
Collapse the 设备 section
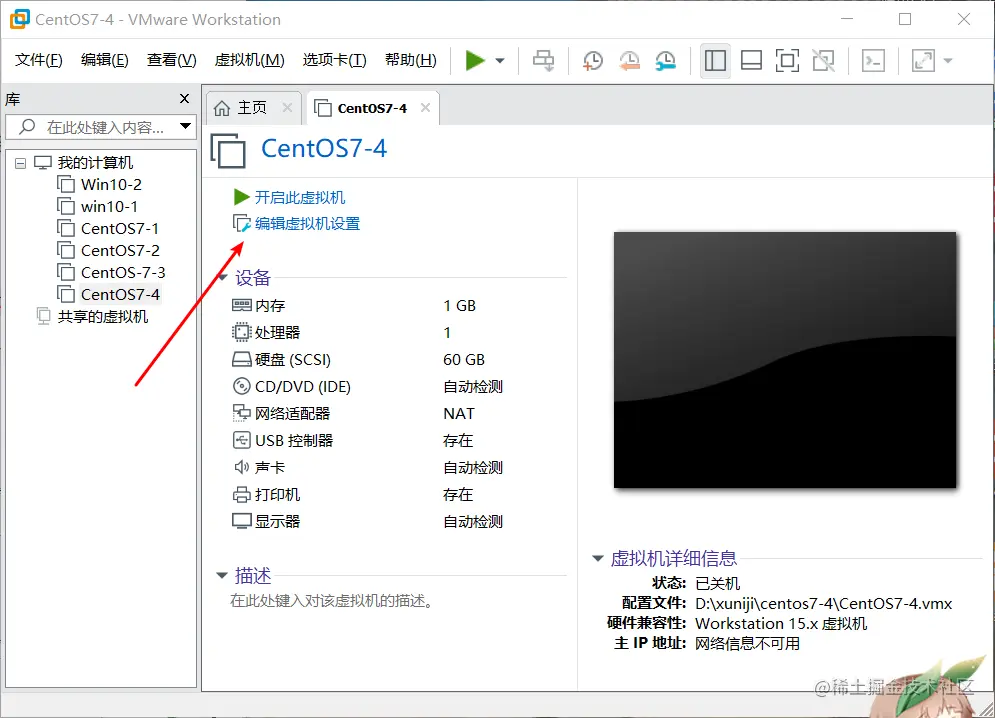tap(223, 277)
